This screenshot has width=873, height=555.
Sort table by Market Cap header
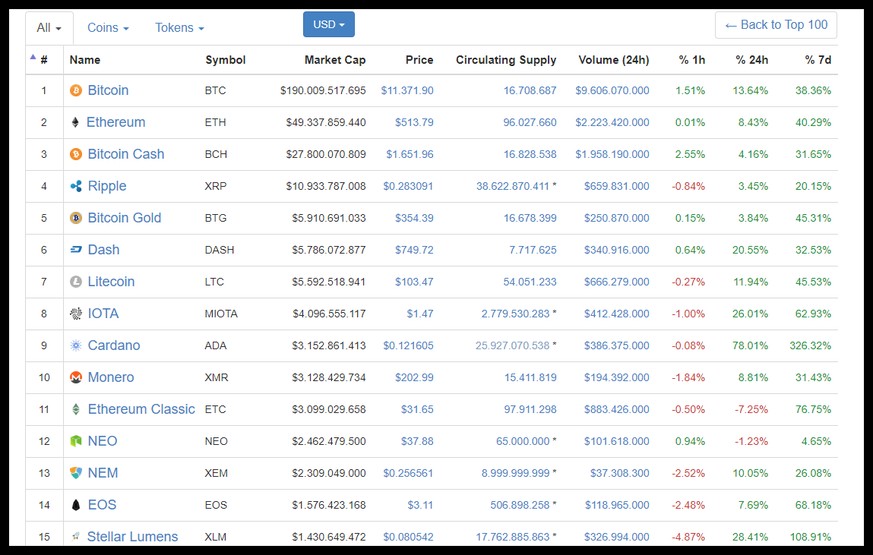[335, 60]
